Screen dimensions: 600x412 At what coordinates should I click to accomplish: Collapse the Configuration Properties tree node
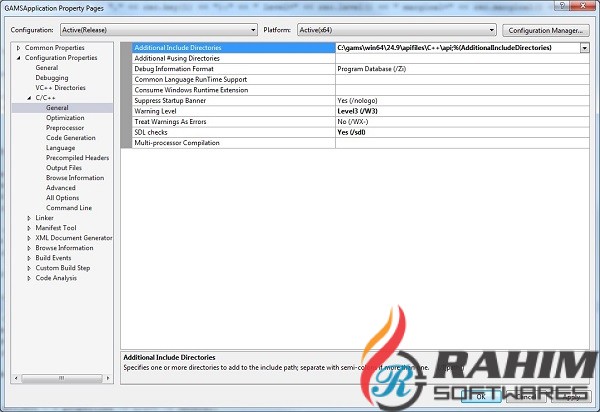pyautogui.click(x=18, y=58)
